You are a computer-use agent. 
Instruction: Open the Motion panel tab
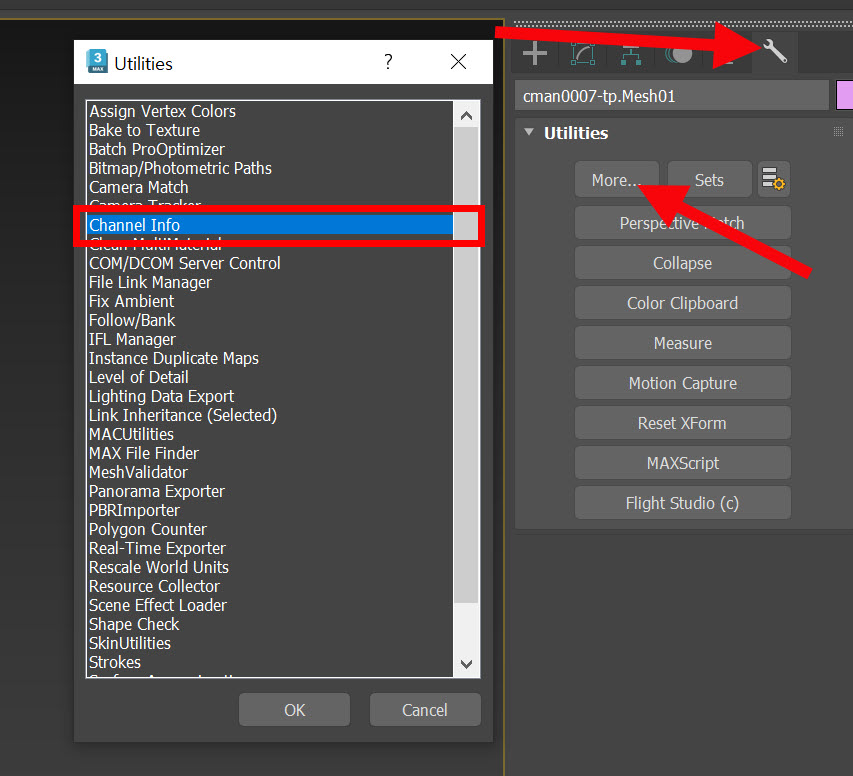click(x=678, y=54)
